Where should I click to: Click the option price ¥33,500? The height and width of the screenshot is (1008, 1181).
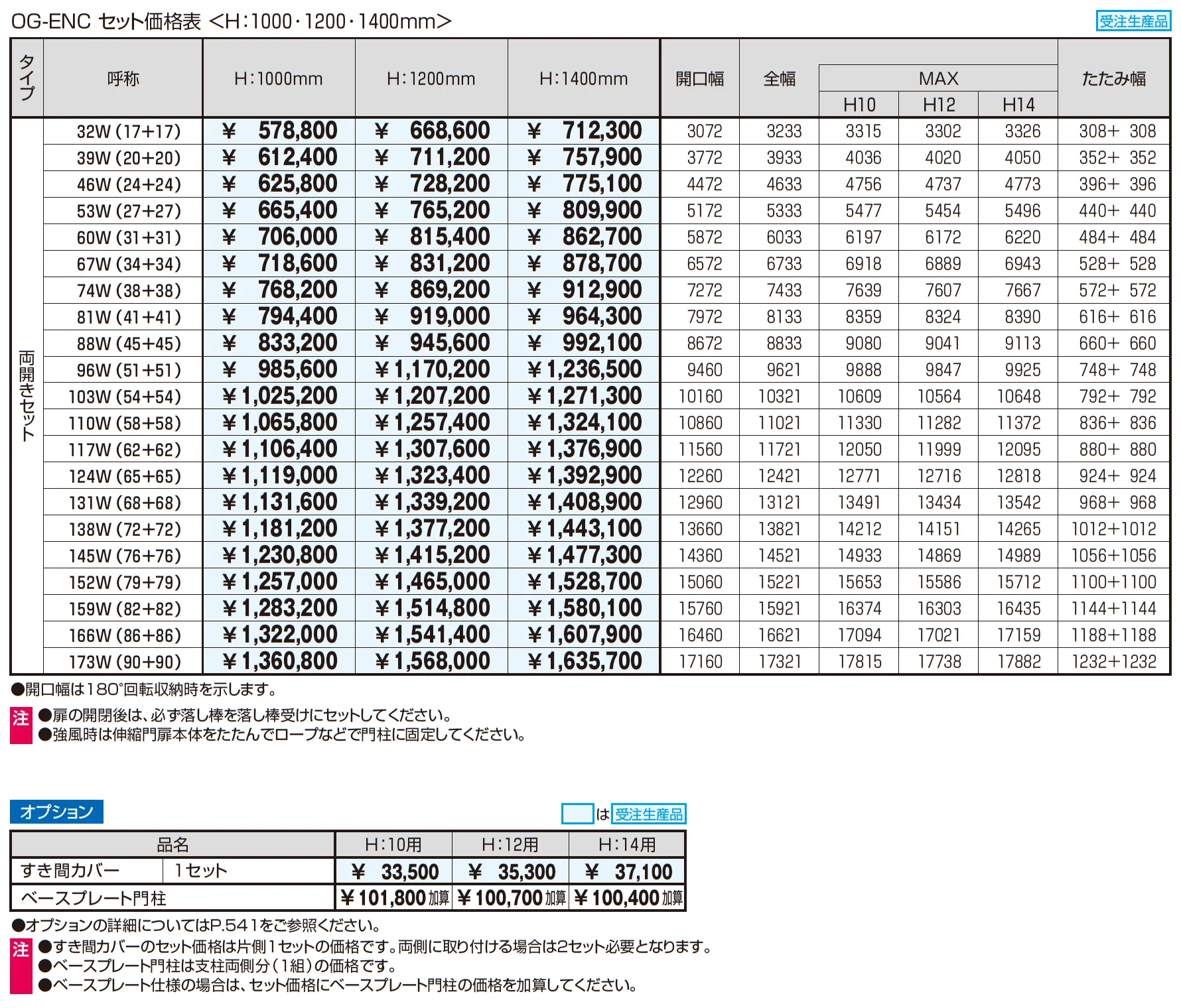pyautogui.click(x=394, y=871)
